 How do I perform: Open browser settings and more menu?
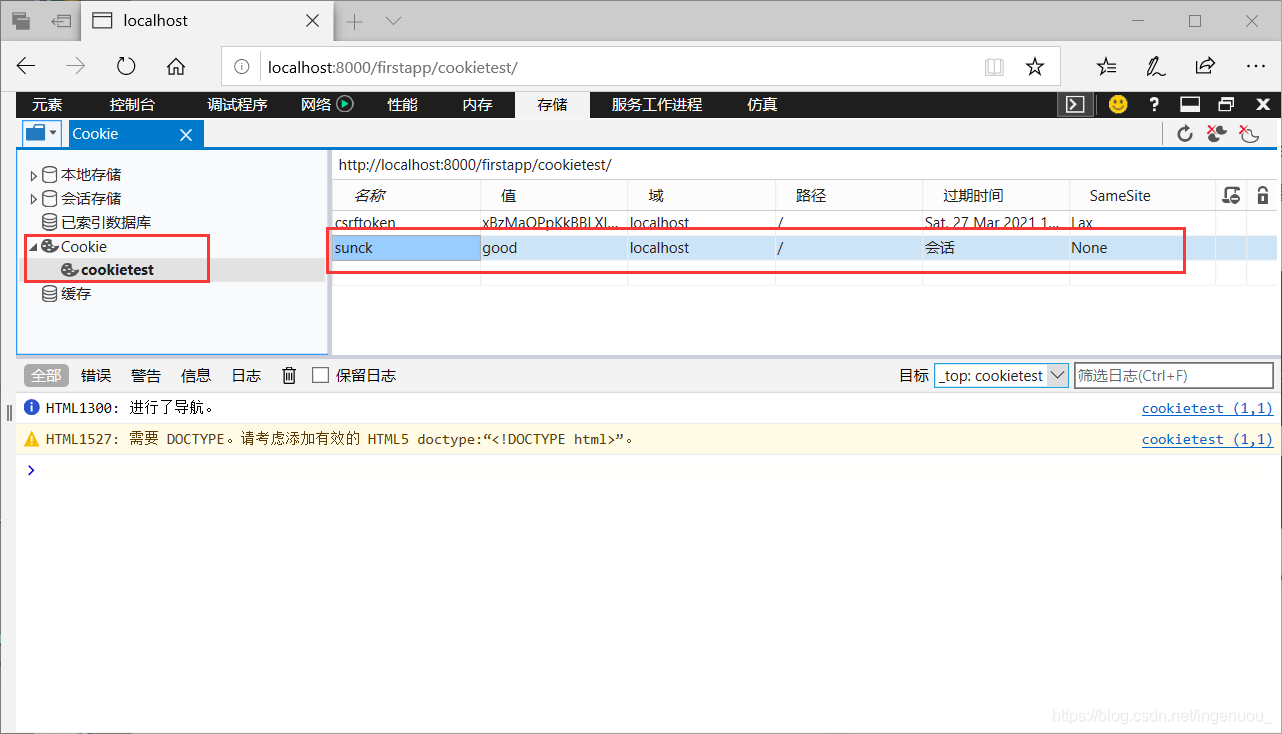[1256, 67]
